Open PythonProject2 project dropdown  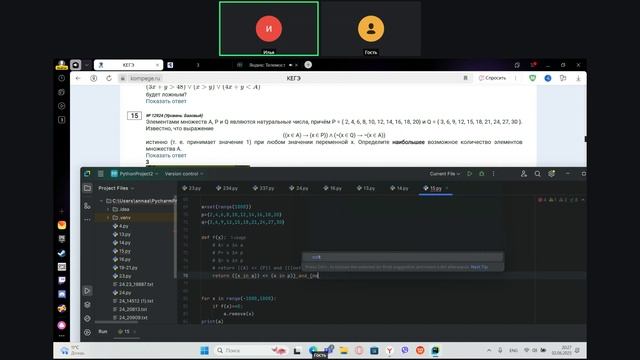134,174
